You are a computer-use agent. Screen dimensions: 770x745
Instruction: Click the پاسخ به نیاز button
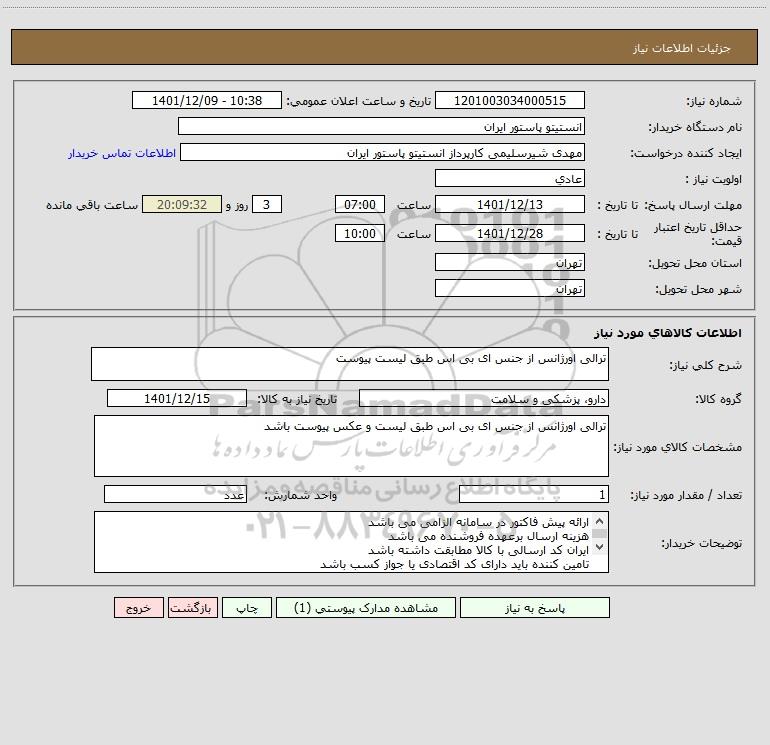tap(534, 608)
